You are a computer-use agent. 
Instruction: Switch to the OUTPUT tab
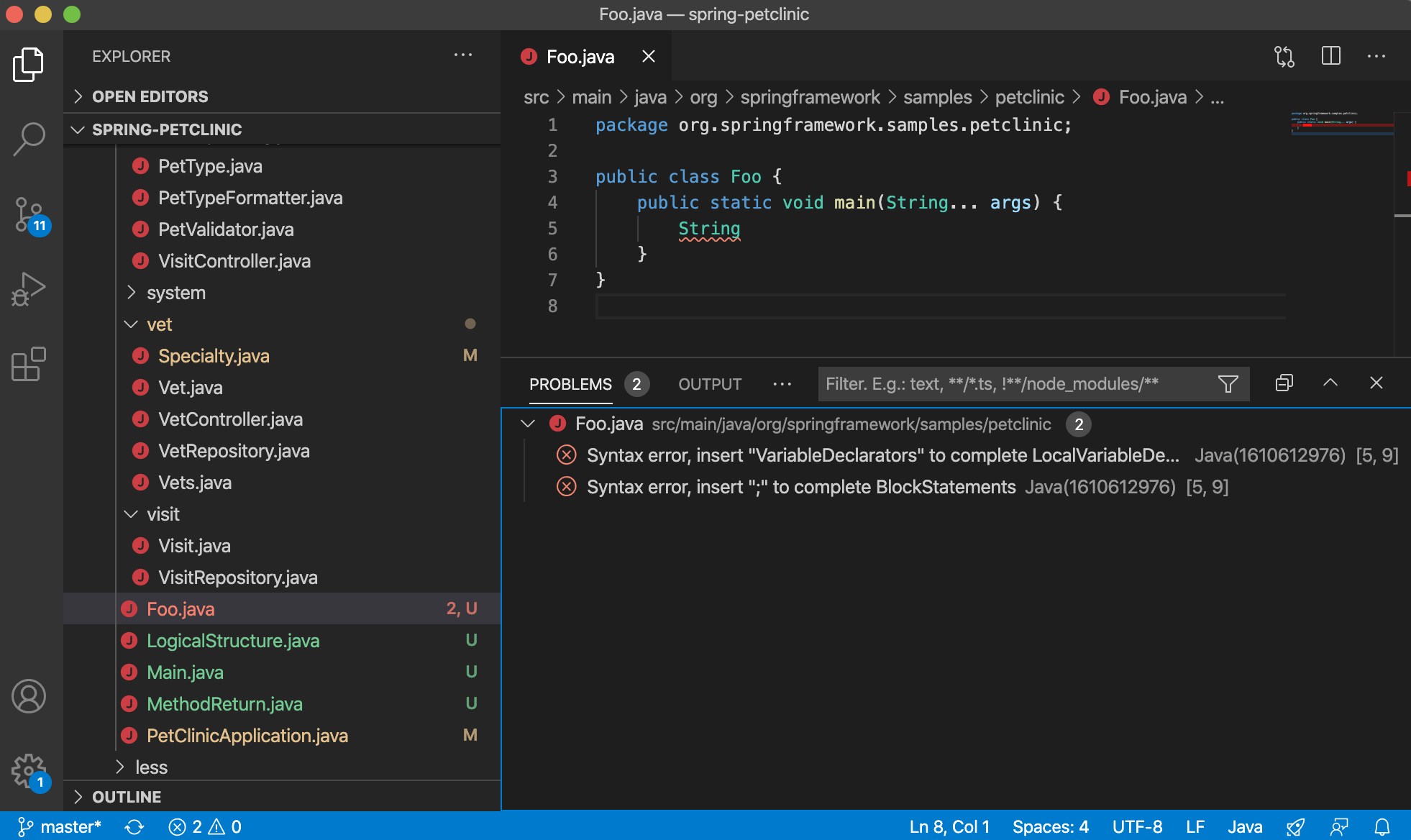coord(709,384)
